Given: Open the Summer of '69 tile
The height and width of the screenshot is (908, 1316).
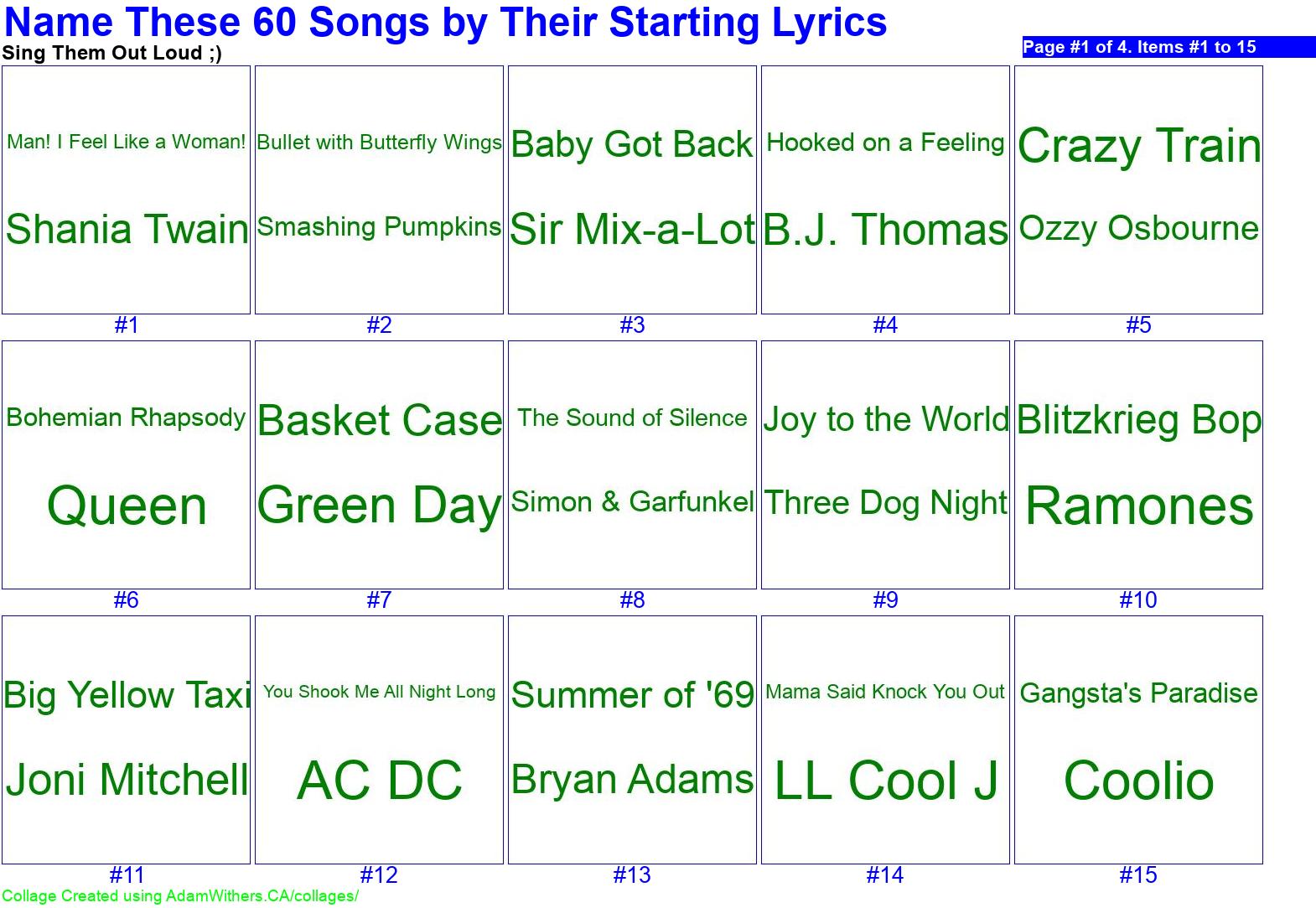Looking at the screenshot, I should point(633,739).
